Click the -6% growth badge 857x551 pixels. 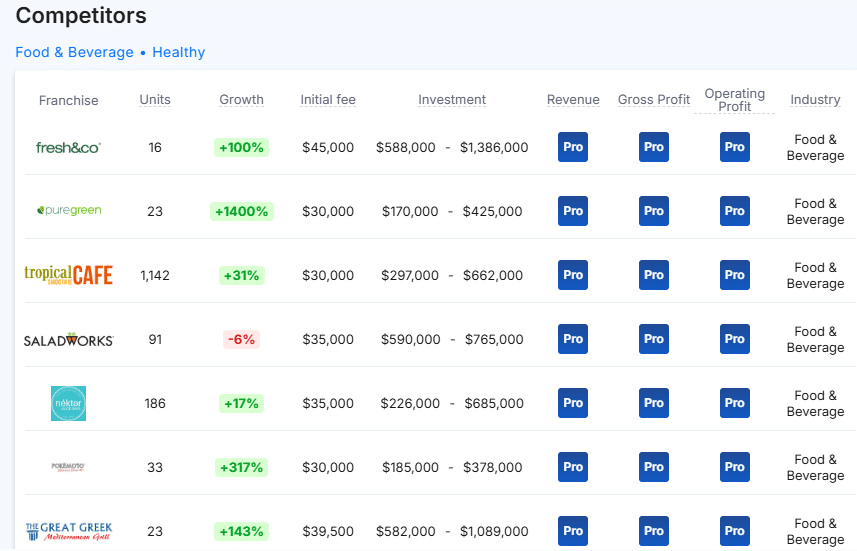[241, 339]
